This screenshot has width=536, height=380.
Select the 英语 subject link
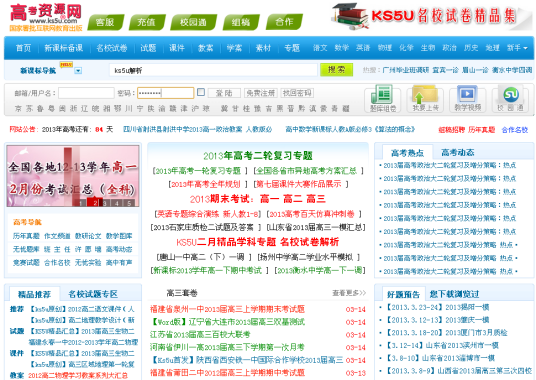[363, 48]
